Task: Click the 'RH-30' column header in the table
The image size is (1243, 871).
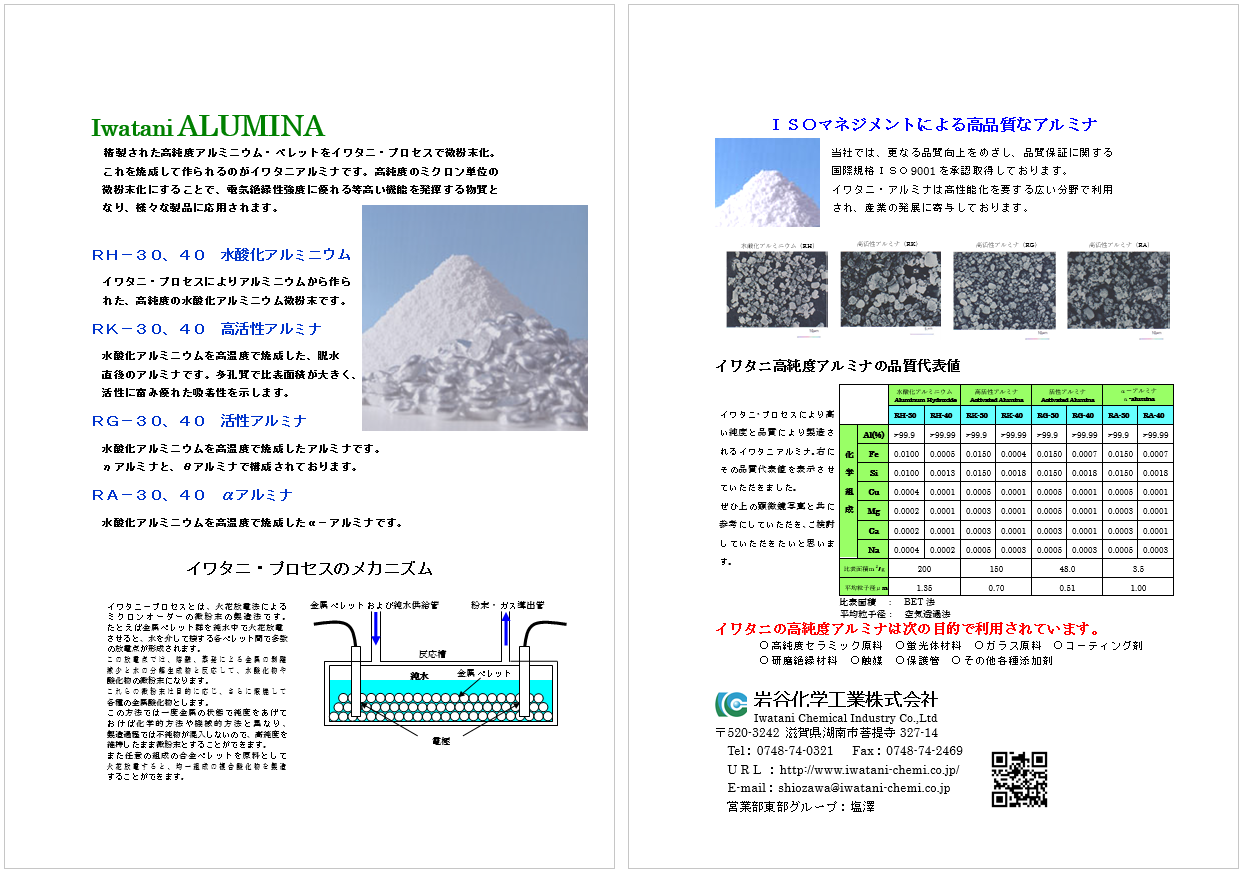Action: (x=905, y=416)
